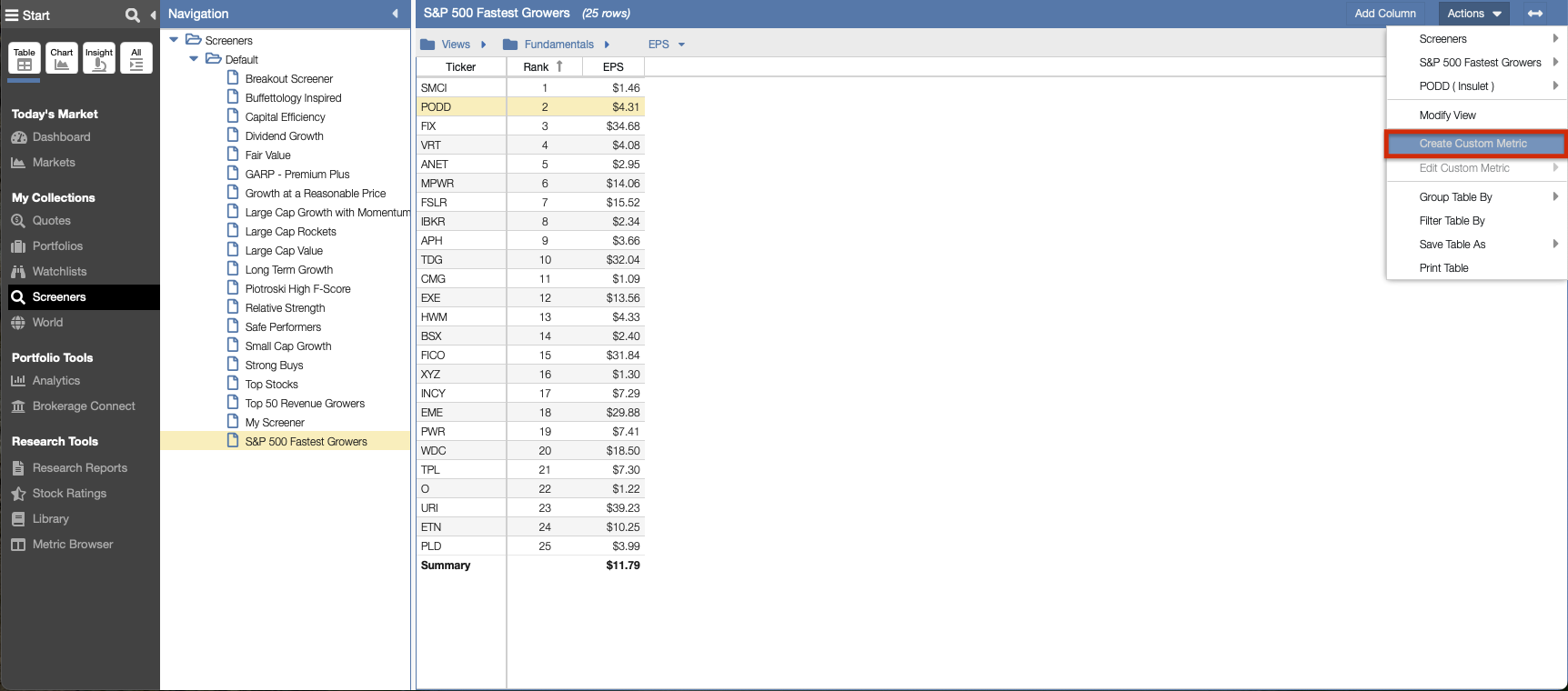Select the PODD ticker cell
The width and height of the screenshot is (1568, 691).
pyautogui.click(x=461, y=107)
